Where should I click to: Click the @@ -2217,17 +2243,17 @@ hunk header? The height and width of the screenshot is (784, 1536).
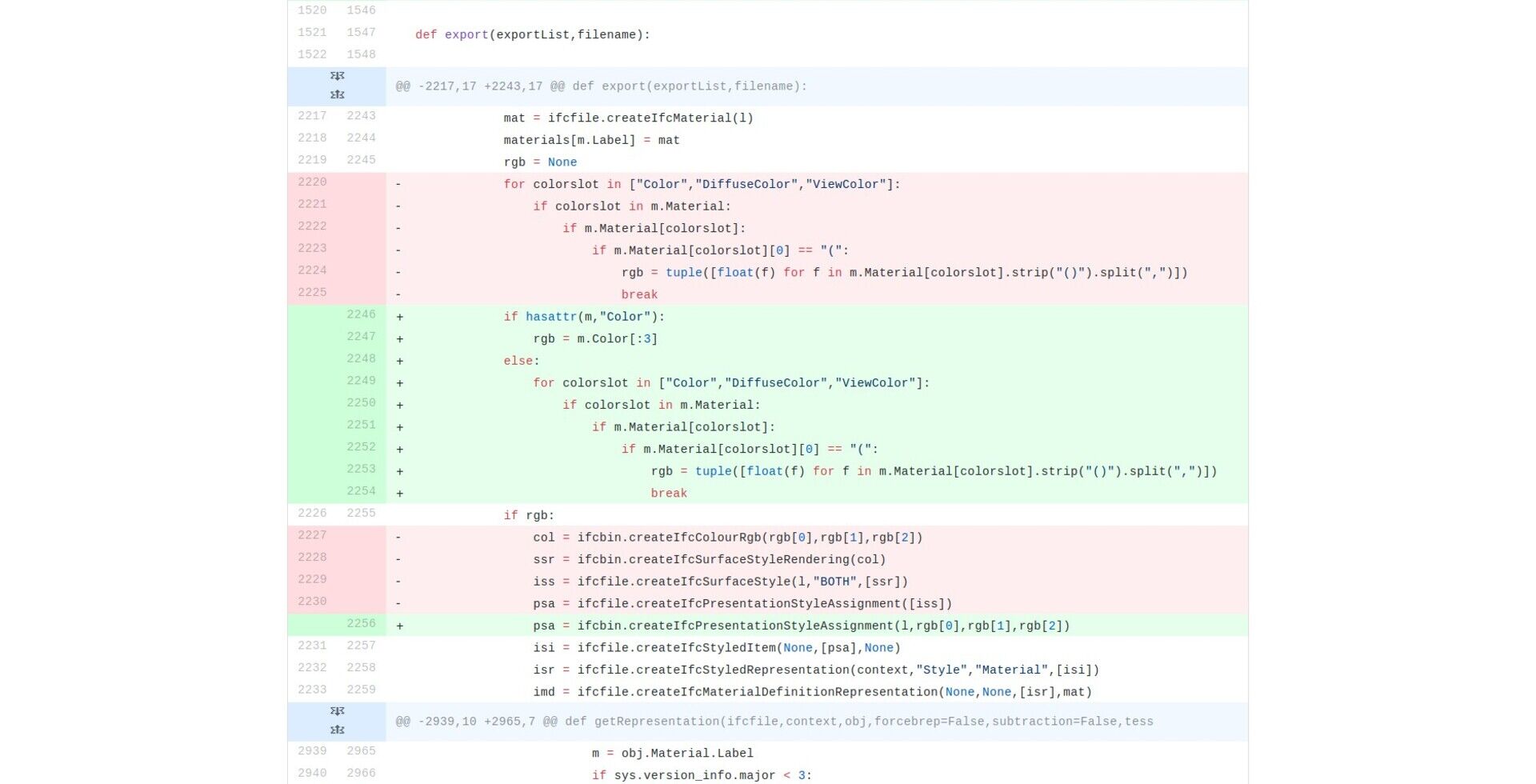pyautogui.click(x=600, y=86)
